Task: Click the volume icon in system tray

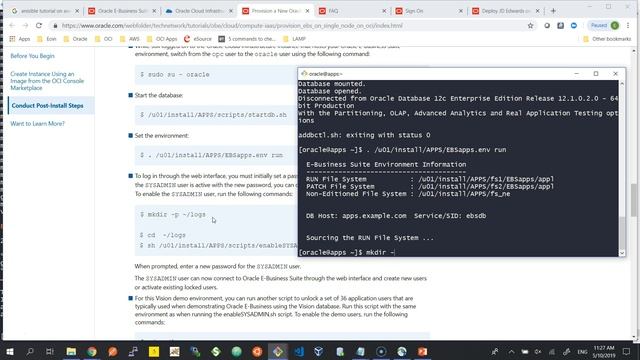Action: (538, 351)
